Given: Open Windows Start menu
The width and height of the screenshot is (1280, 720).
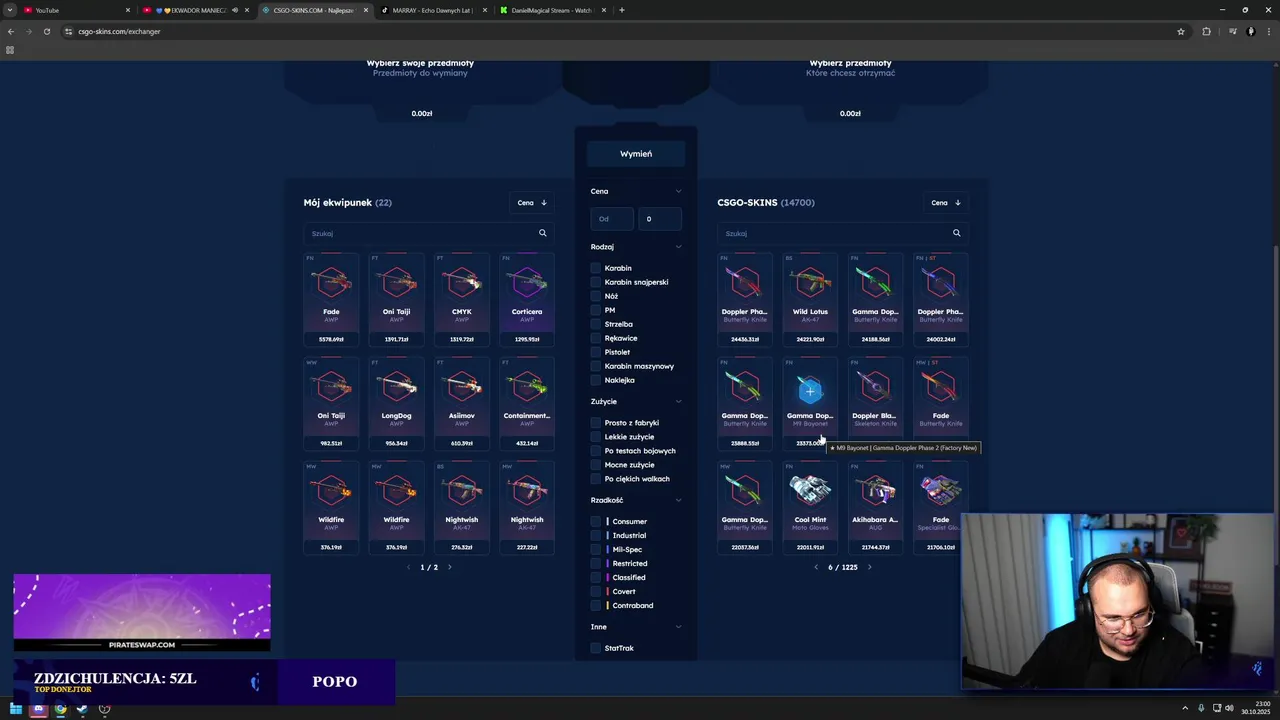Looking at the screenshot, I should pos(16,709).
